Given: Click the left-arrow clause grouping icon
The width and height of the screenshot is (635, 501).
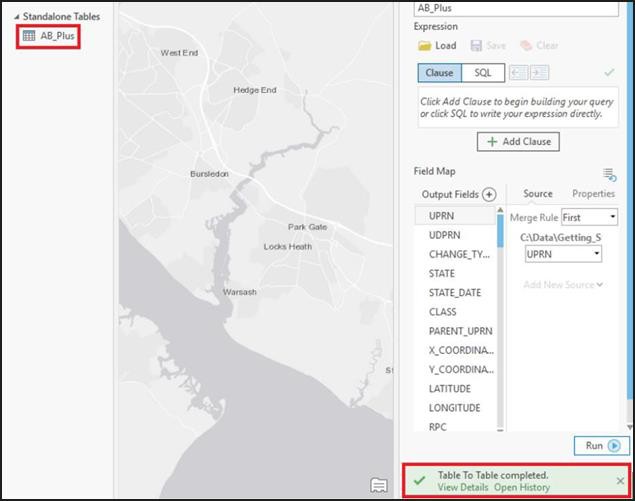Looking at the screenshot, I should click(x=518, y=73).
